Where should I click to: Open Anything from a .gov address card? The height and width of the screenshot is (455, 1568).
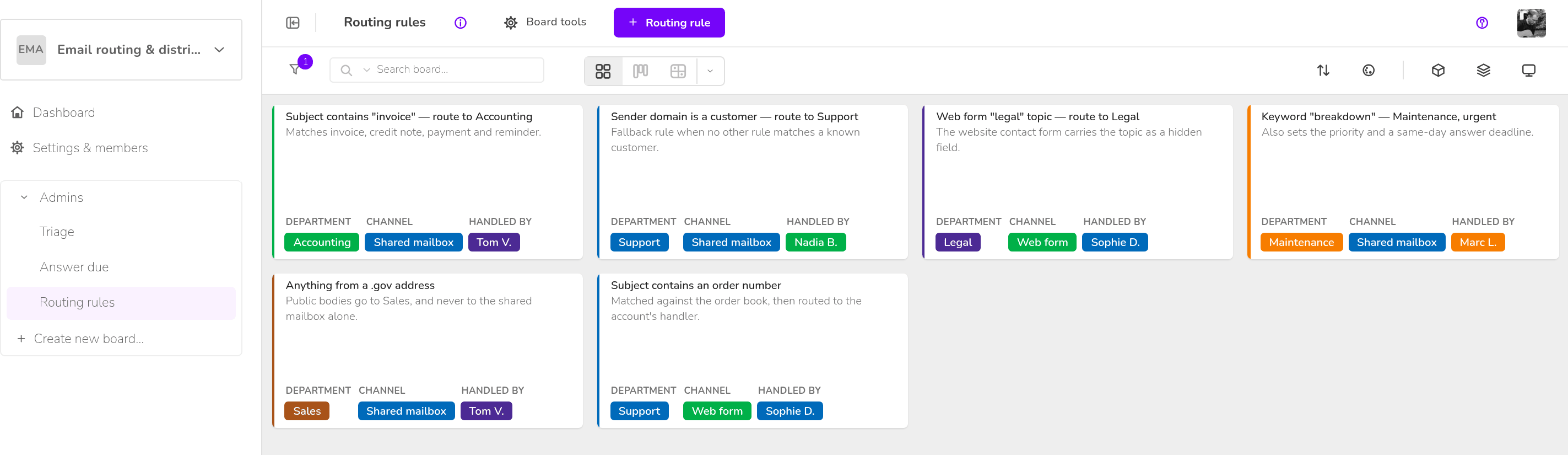coord(428,350)
